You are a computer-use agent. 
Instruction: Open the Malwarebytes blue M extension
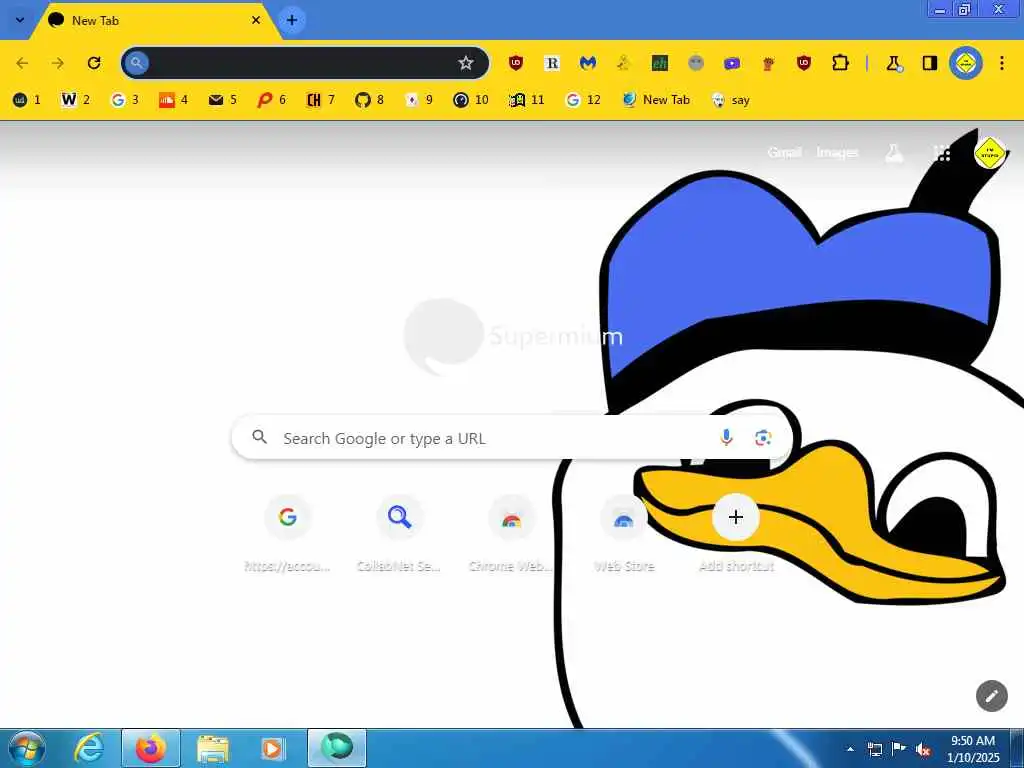tap(588, 63)
